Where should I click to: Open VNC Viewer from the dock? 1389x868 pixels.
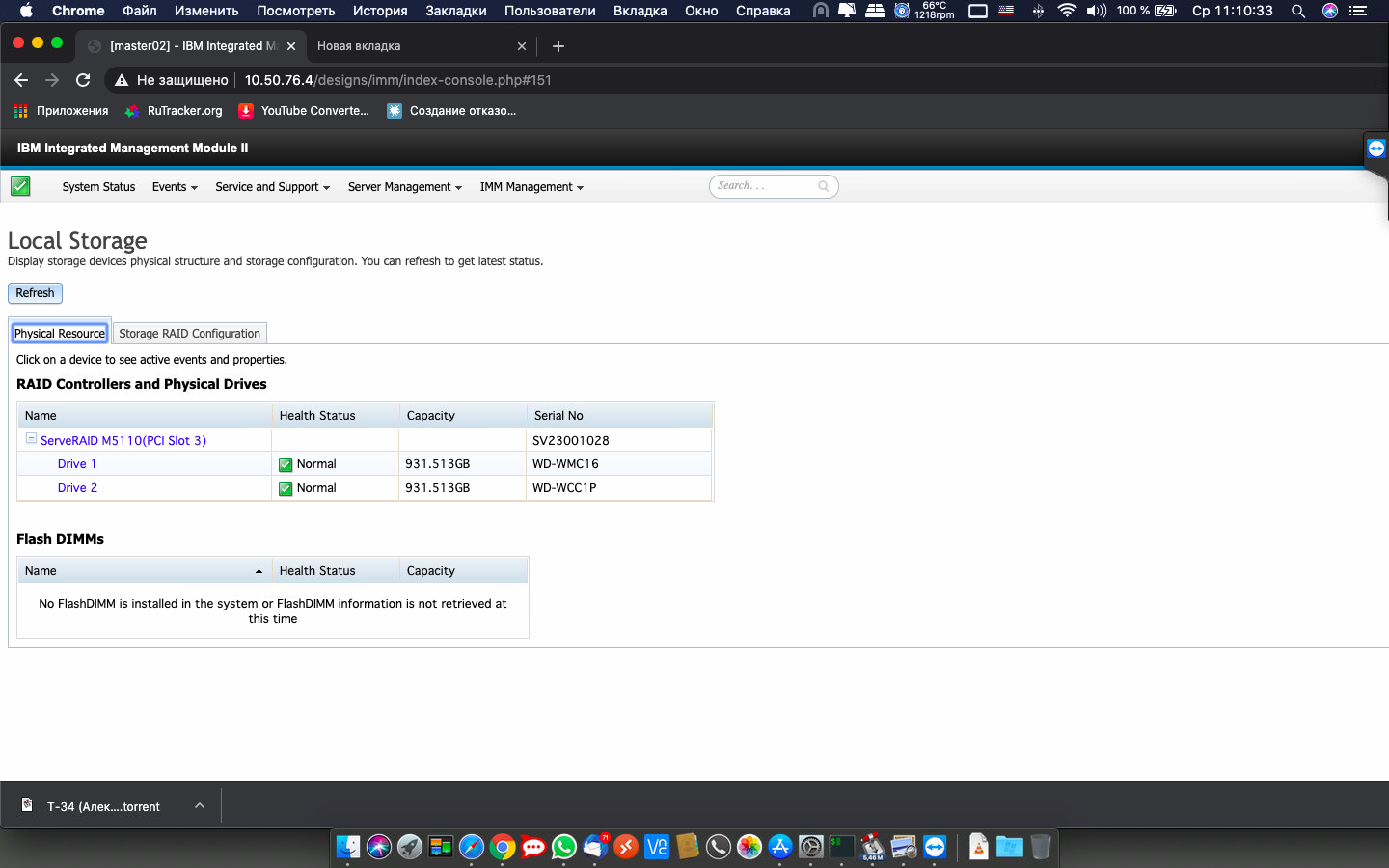657,847
